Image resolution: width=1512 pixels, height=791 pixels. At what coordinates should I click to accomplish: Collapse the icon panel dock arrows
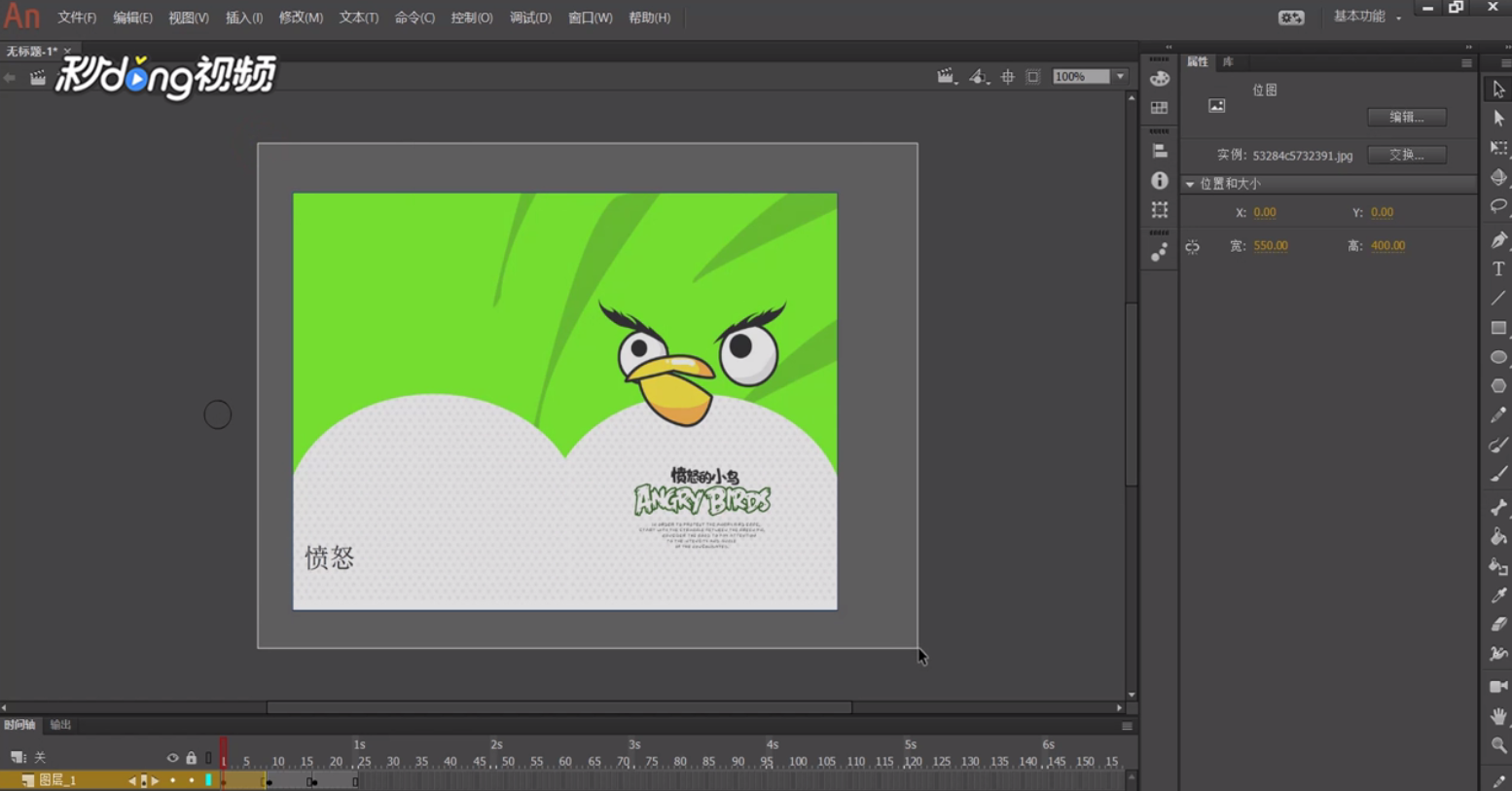(x=1169, y=47)
